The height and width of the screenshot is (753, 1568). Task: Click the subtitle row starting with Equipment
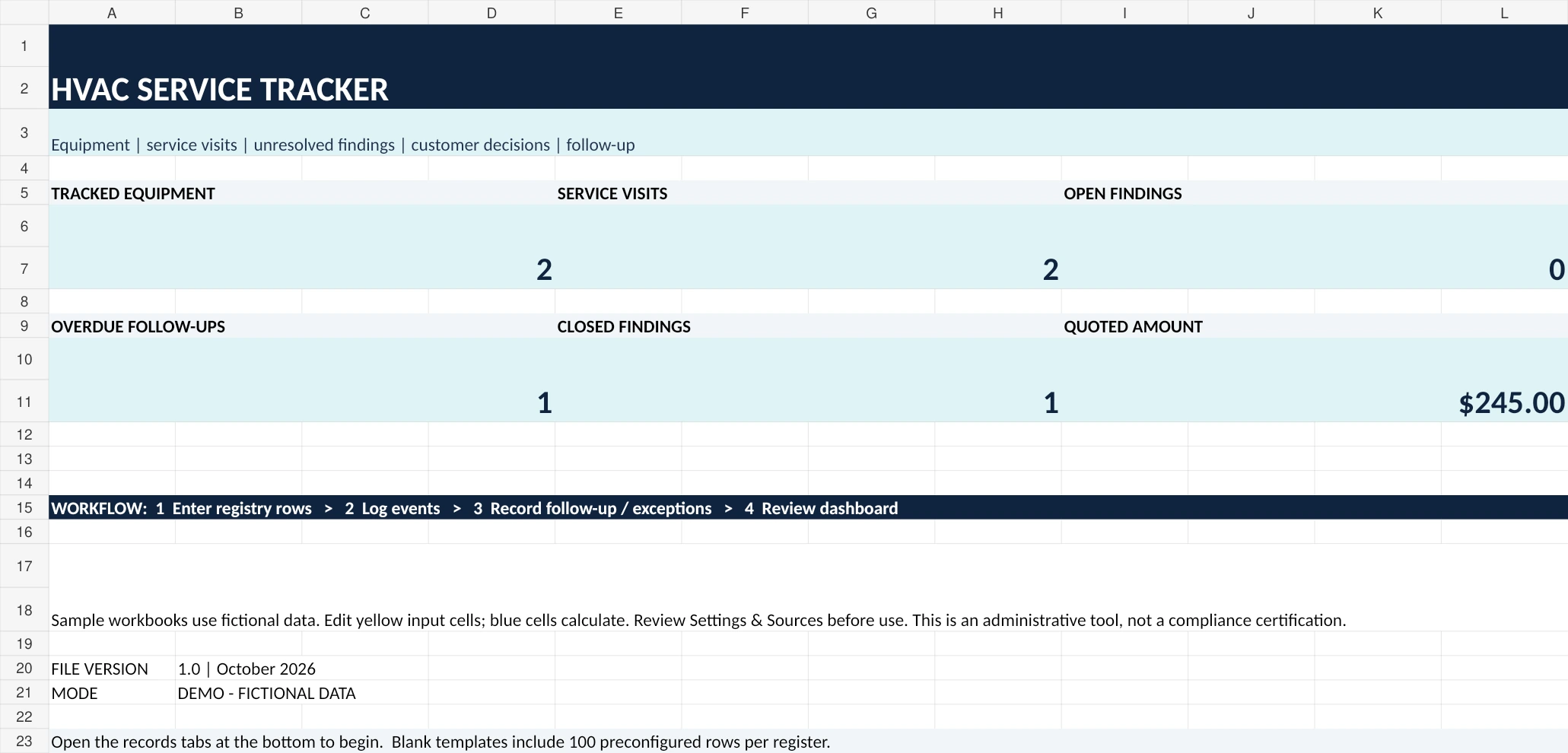(x=808, y=133)
